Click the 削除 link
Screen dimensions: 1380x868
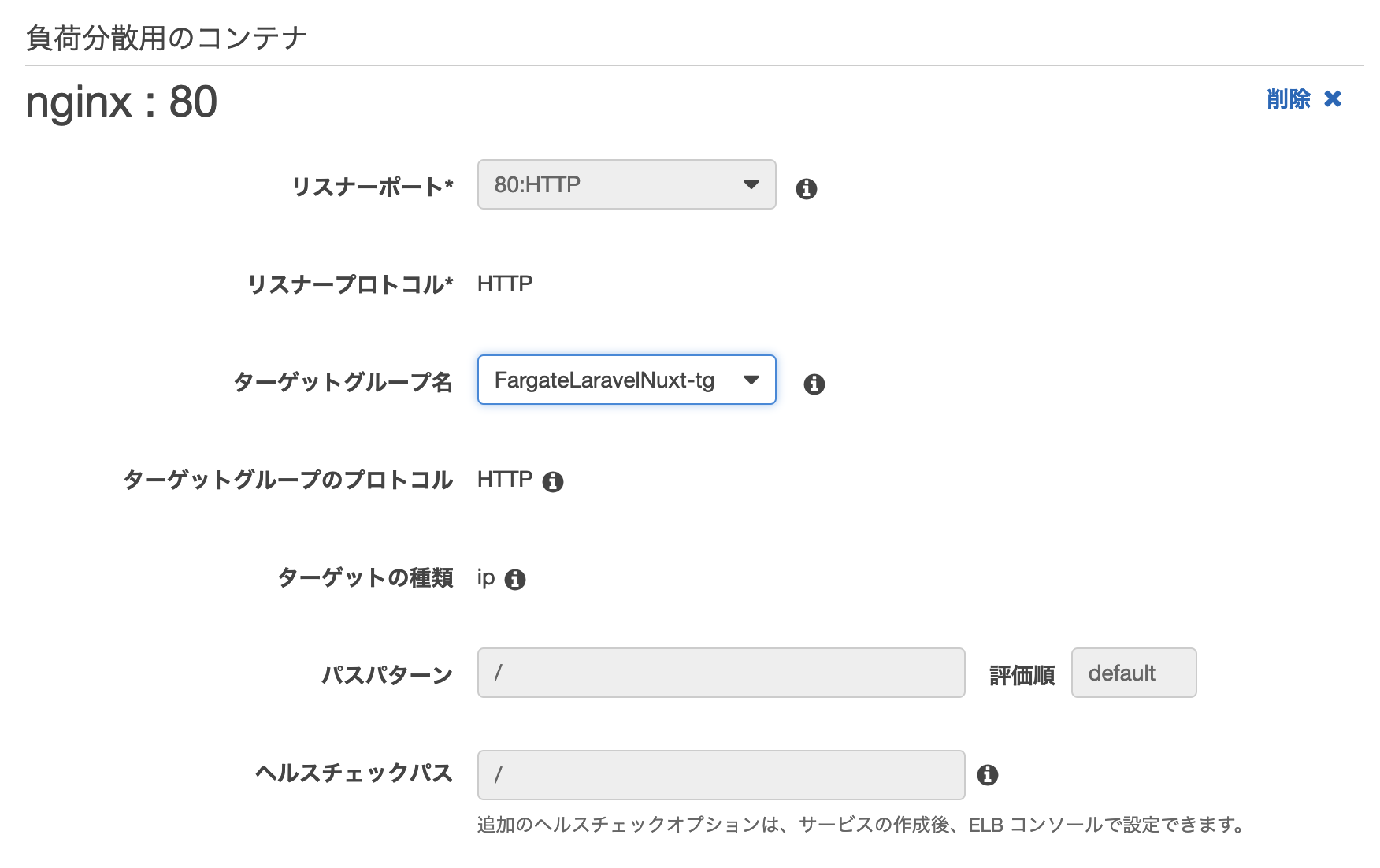tap(1288, 98)
